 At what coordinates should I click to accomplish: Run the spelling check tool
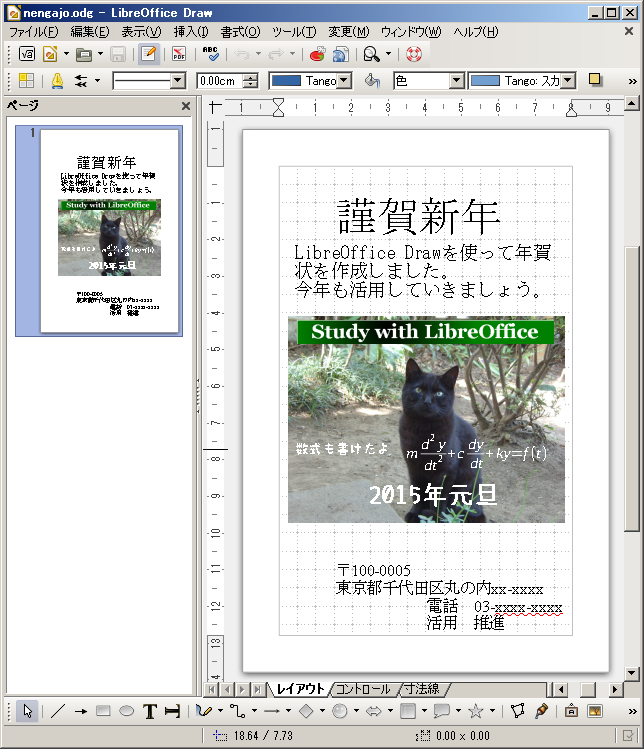point(211,54)
